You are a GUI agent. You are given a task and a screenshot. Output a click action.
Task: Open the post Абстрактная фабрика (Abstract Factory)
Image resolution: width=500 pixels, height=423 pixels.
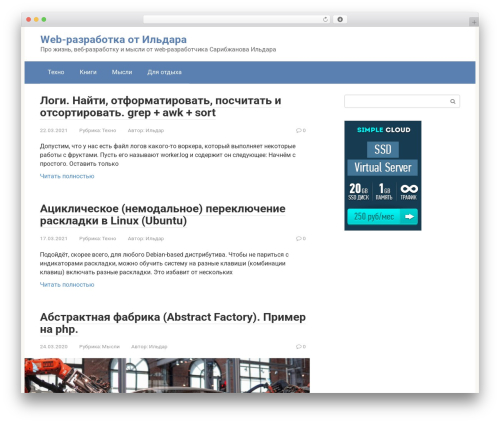click(x=173, y=323)
